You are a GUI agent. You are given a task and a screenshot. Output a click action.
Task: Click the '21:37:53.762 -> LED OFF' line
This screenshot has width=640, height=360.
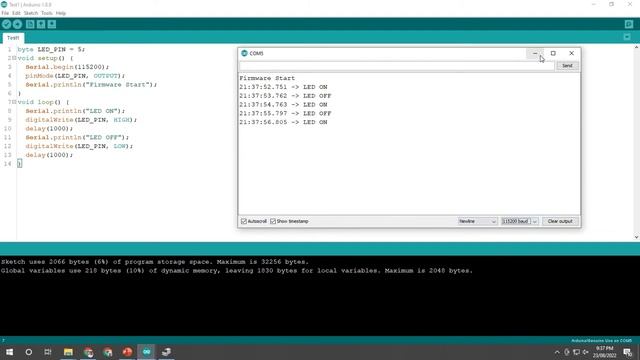tap(285, 96)
